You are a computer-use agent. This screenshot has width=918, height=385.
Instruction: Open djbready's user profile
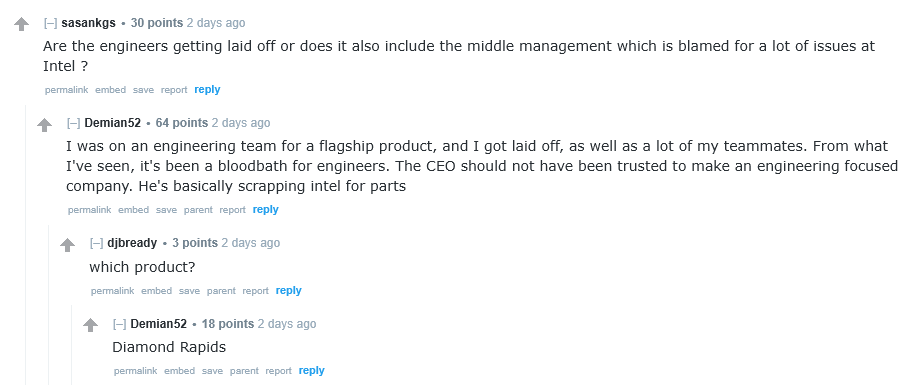[x=132, y=243]
